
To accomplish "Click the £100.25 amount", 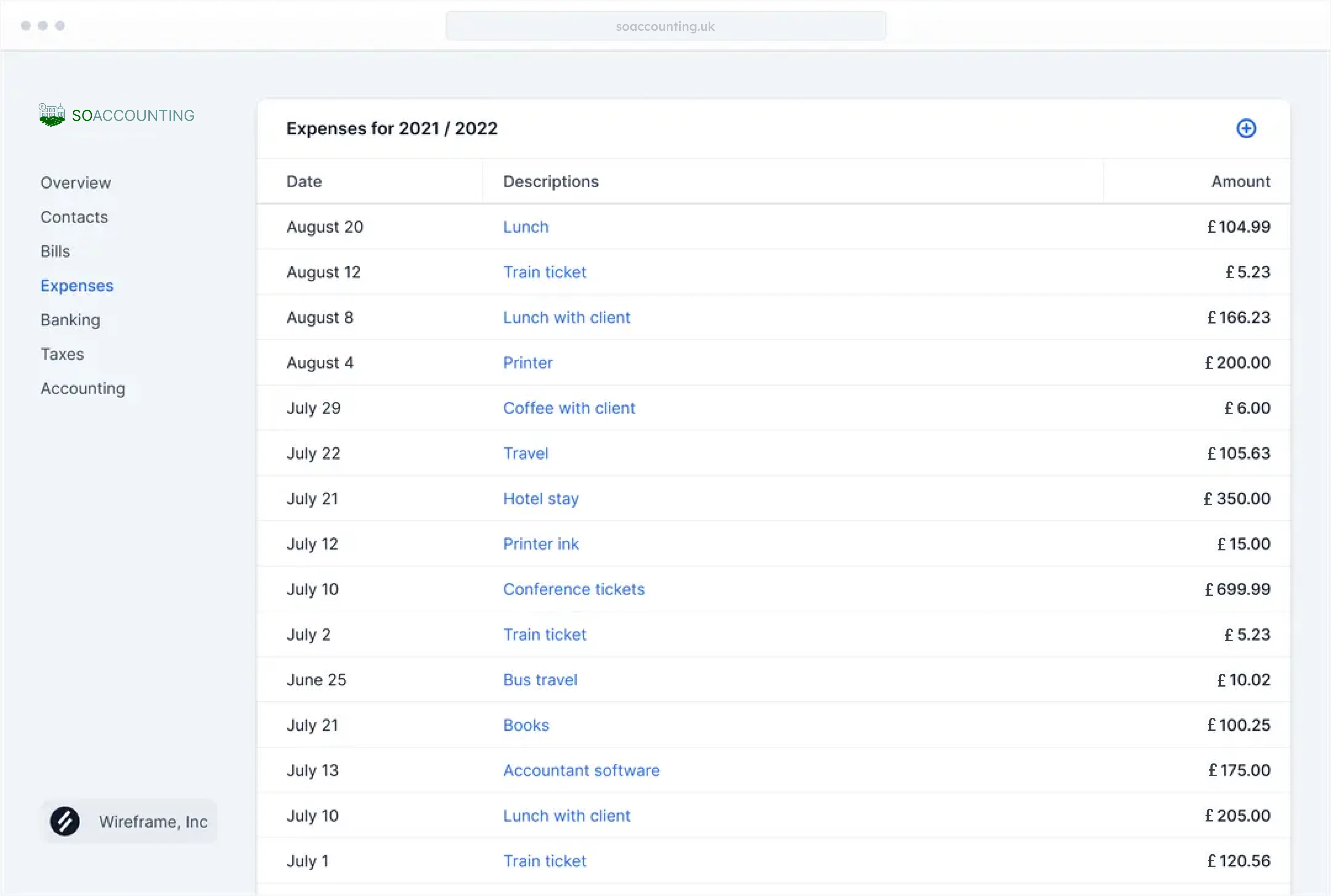I will (1238, 725).
